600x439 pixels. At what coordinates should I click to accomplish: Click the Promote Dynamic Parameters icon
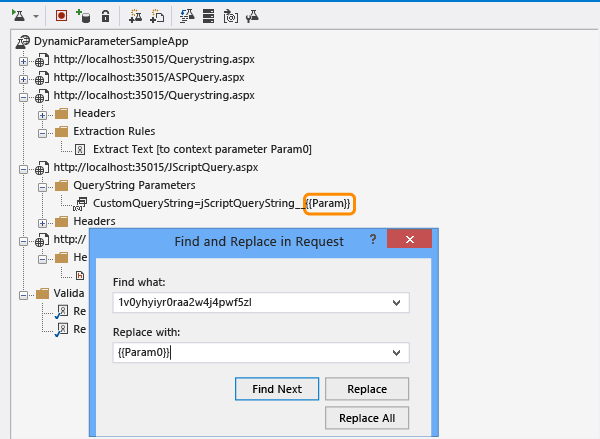tap(230, 16)
